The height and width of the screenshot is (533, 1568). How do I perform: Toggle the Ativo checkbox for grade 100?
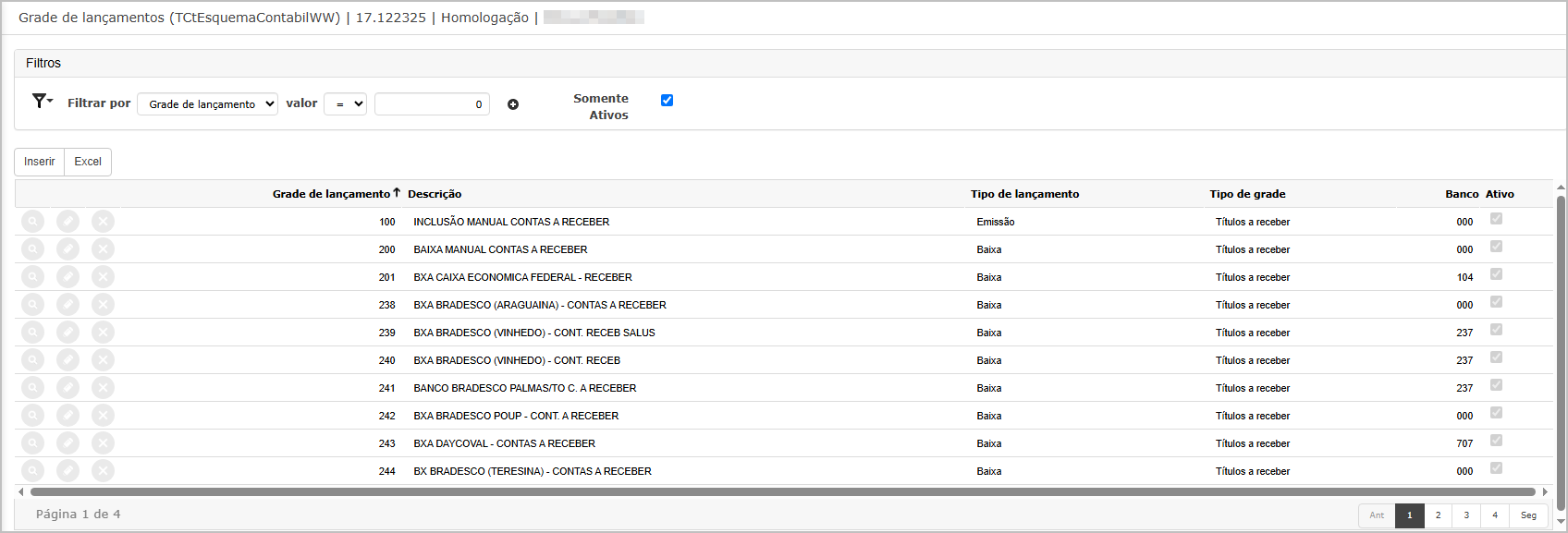click(1496, 219)
